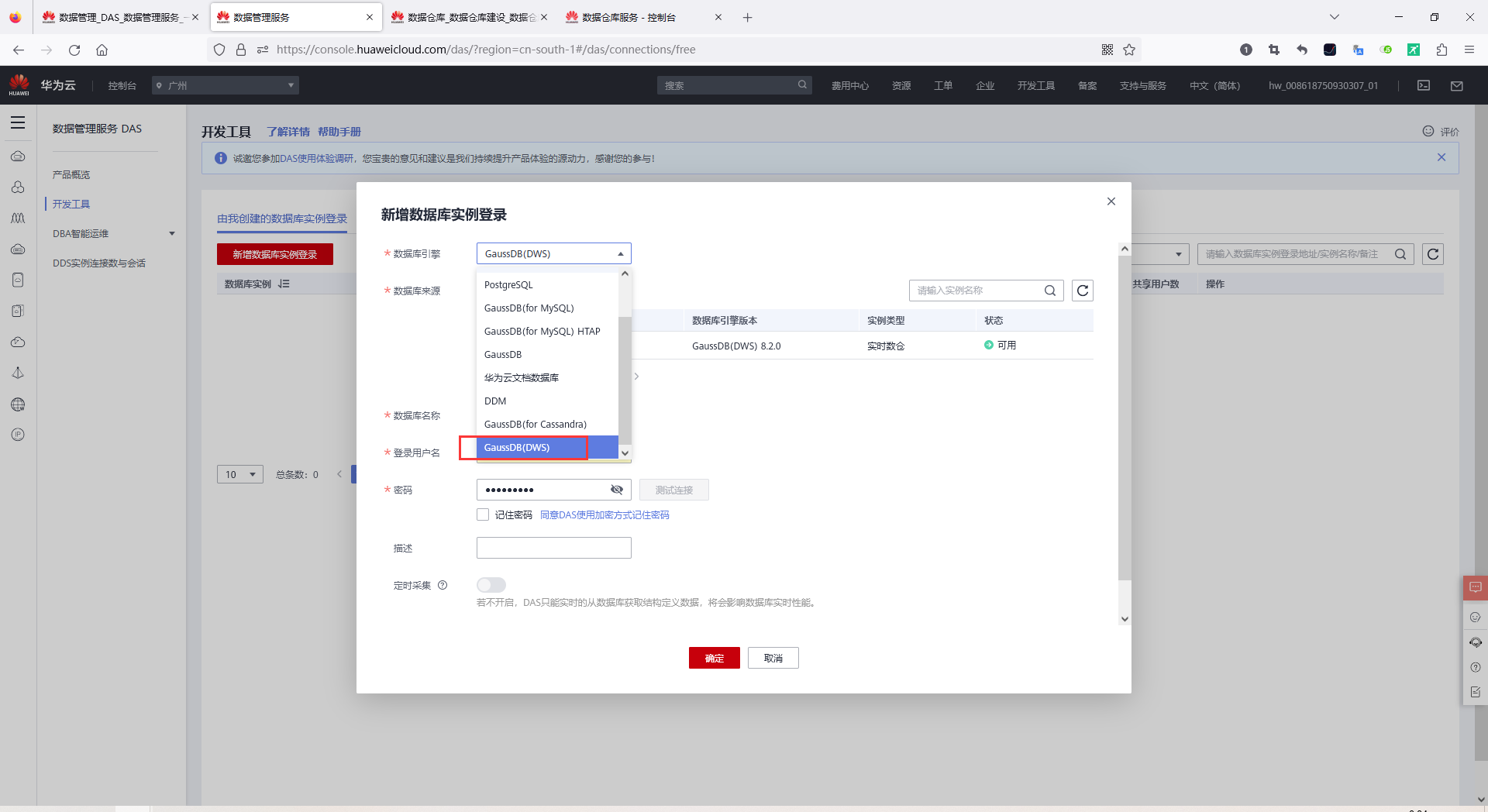Click the 产品概览 sidebar item
Image resolution: width=1488 pixels, height=812 pixels.
coord(71,174)
